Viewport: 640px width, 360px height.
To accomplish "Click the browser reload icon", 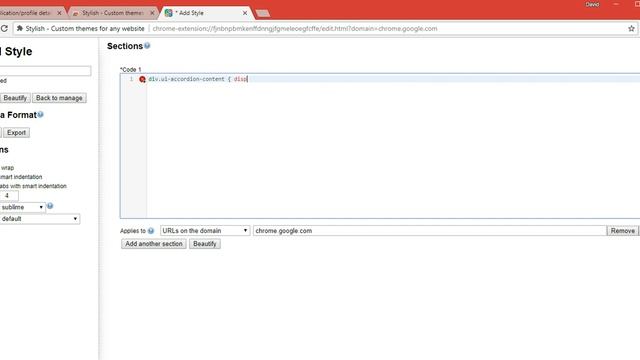I will [4, 29].
